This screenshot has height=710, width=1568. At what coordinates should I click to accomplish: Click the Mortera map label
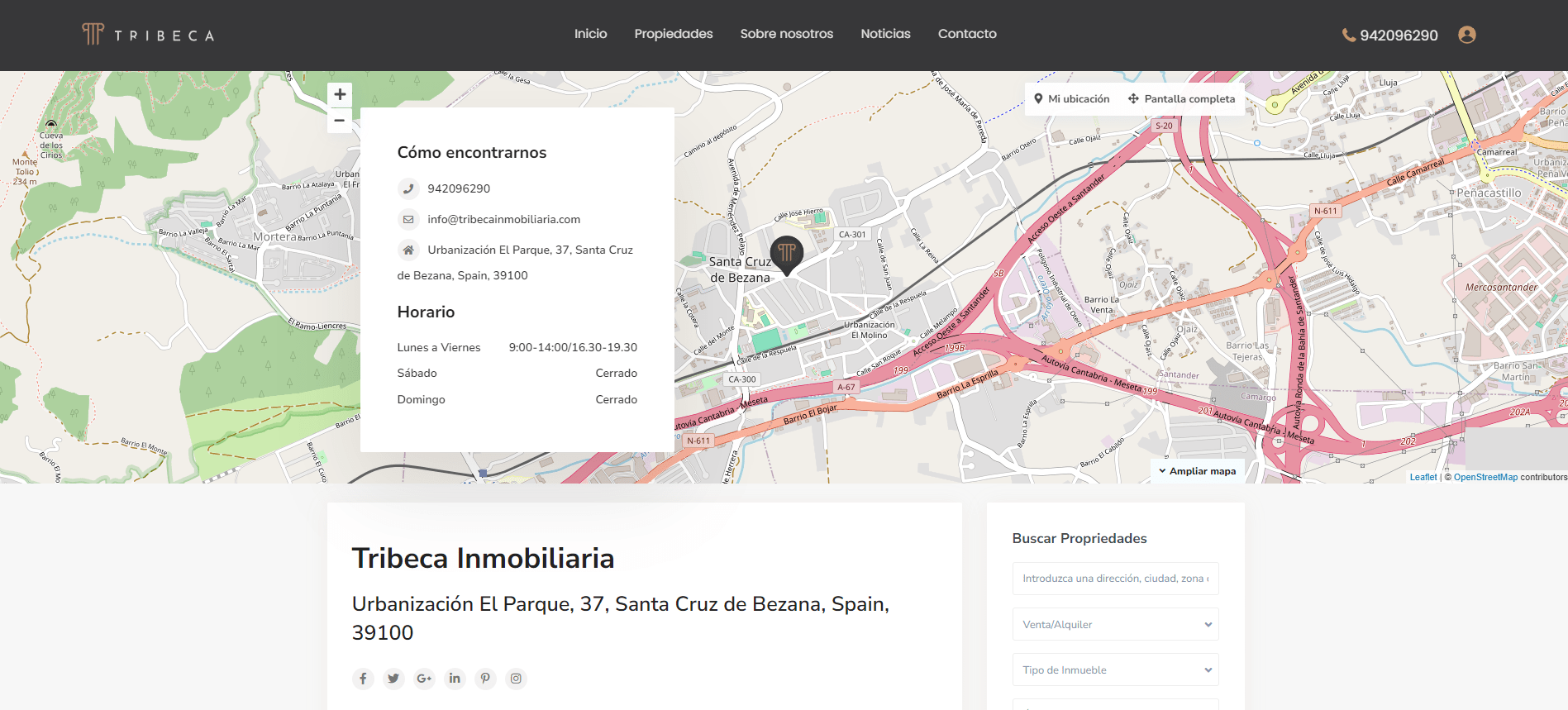click(274, 237)
